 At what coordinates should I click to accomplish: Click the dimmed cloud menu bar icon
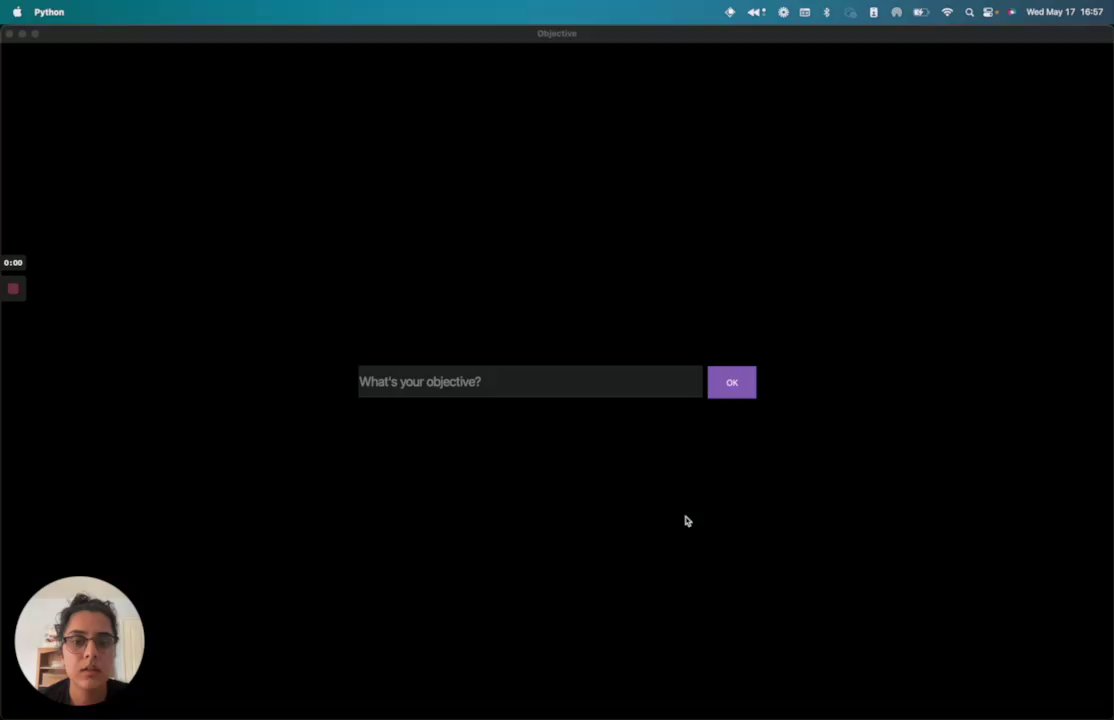pos(850,12)
